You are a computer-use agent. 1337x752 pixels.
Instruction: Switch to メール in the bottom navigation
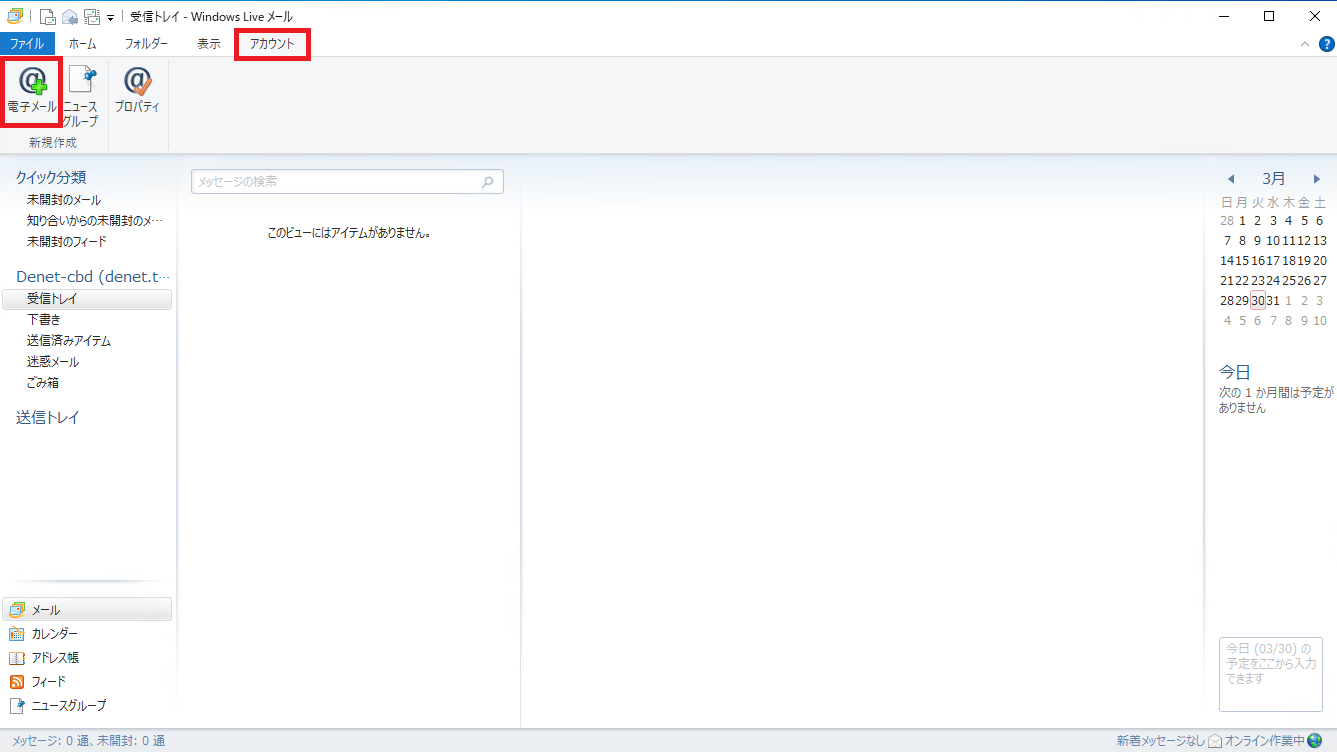tap(87, 610)
